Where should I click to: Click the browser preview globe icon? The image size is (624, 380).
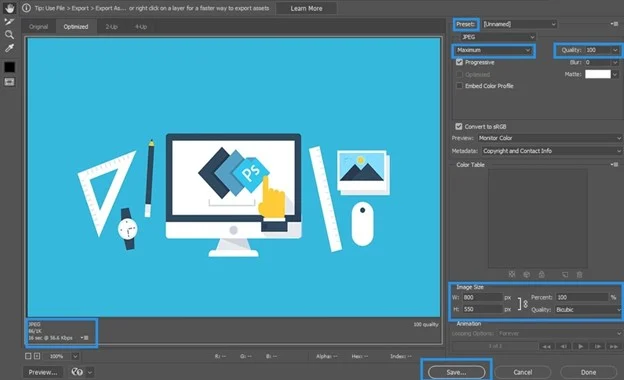77,372
